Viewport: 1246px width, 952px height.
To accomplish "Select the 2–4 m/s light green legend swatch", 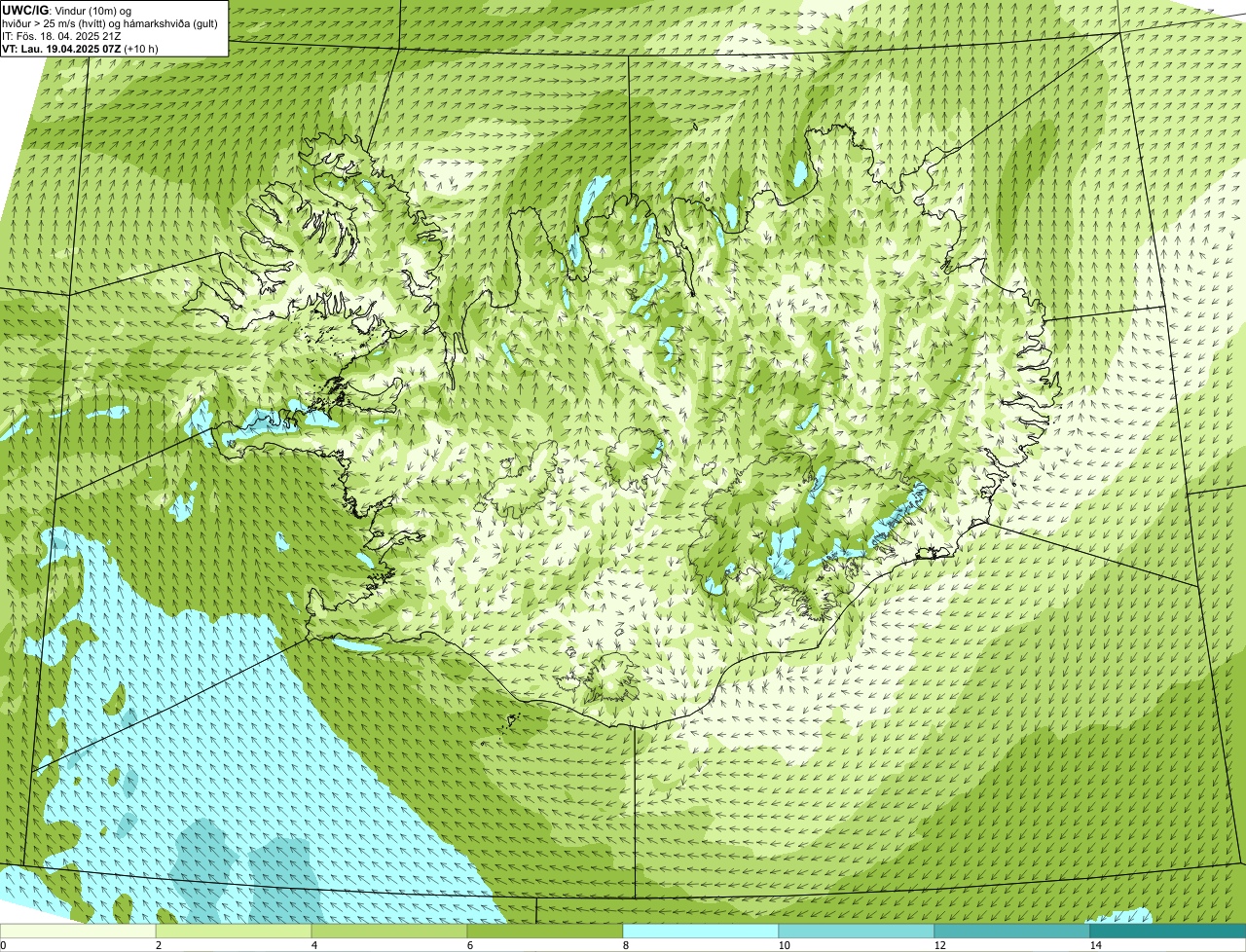I will pos(234,931).
